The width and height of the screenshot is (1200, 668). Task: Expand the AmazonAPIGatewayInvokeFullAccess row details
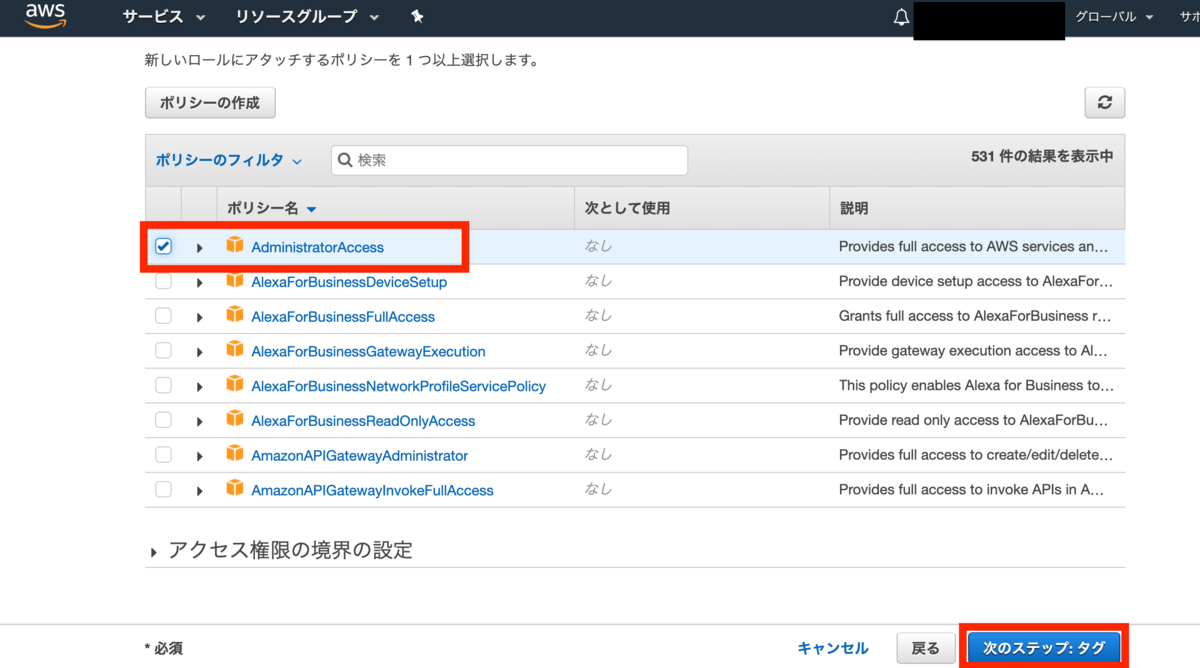coord(199,491)
